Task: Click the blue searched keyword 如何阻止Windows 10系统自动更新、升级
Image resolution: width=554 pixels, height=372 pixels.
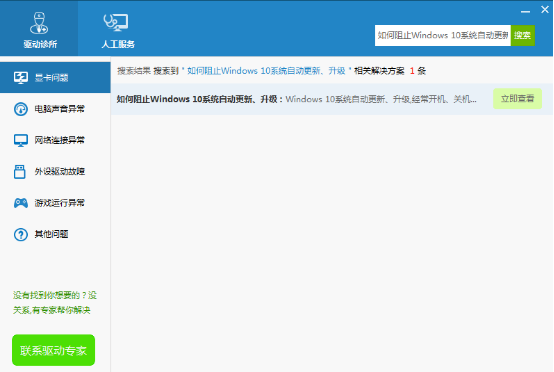Action: 266,71
